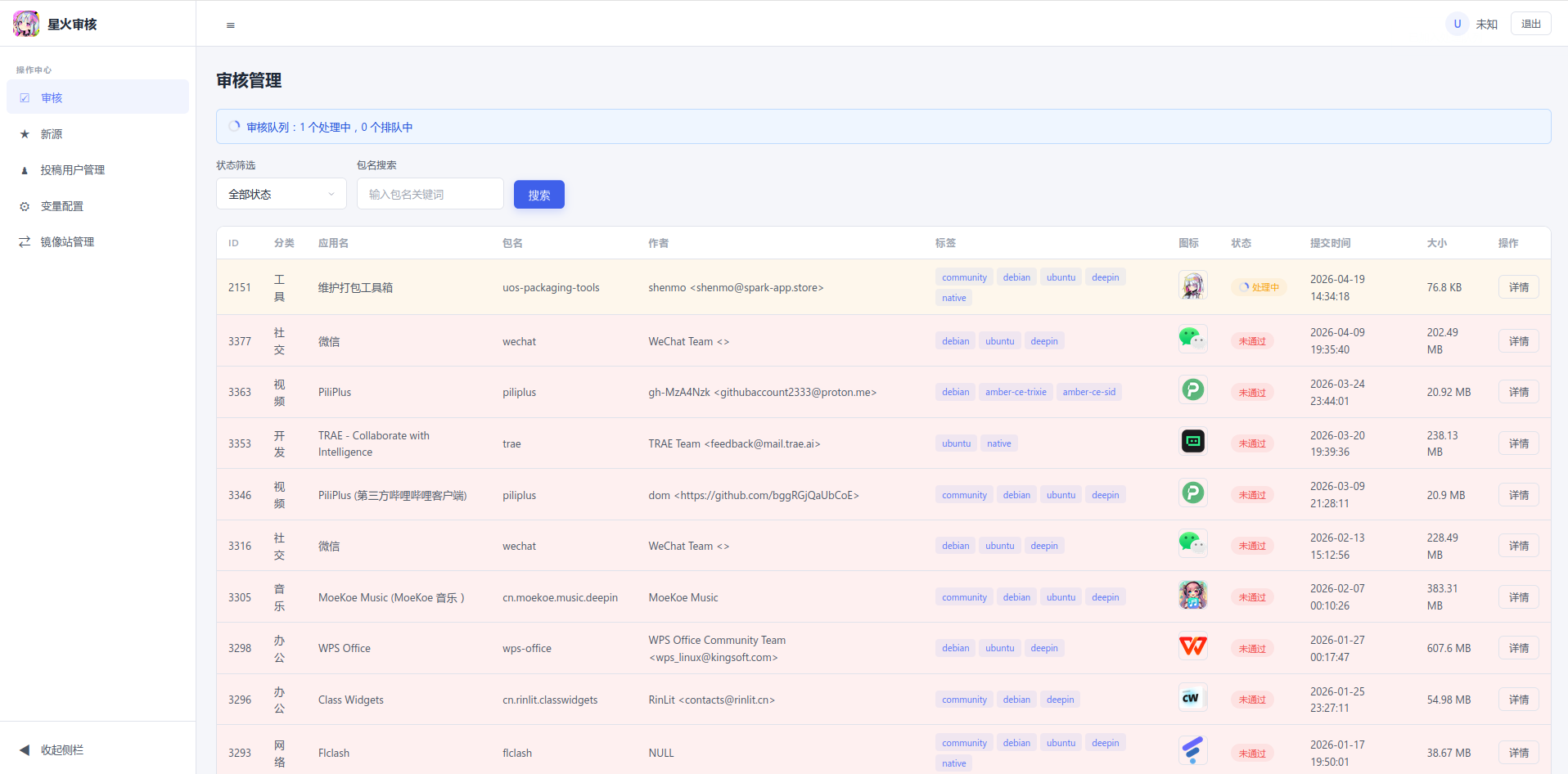Click the 星火审核 logo avatar
The width and height of the screenshot is (1568, 774).
click(x=26, y=24)
